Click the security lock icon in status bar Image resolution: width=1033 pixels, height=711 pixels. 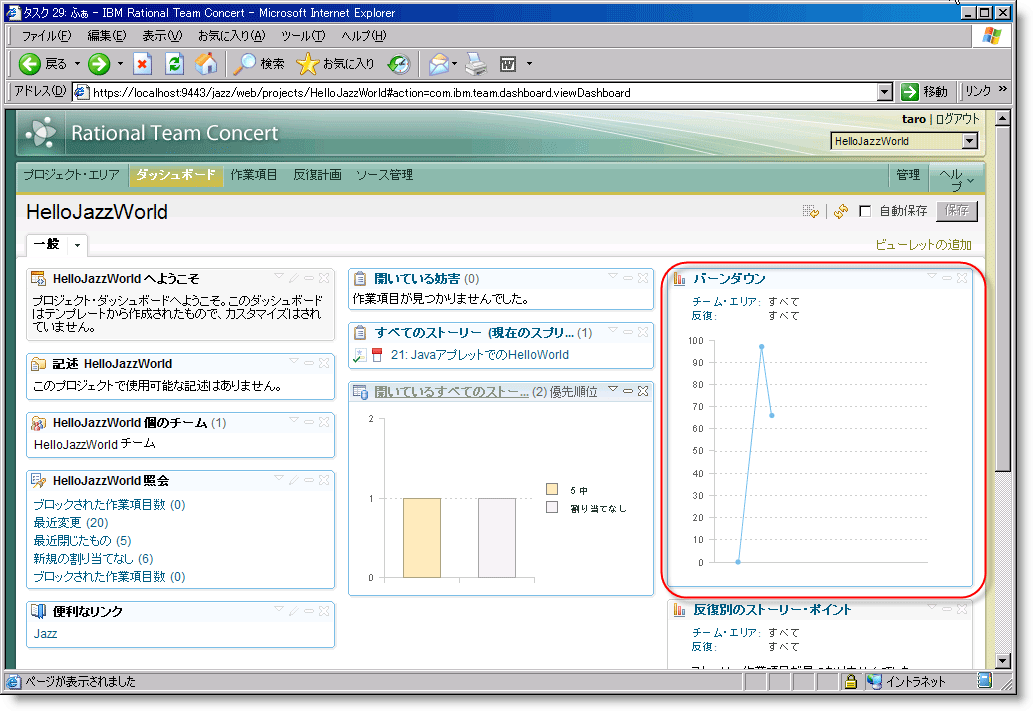point(851,681)
